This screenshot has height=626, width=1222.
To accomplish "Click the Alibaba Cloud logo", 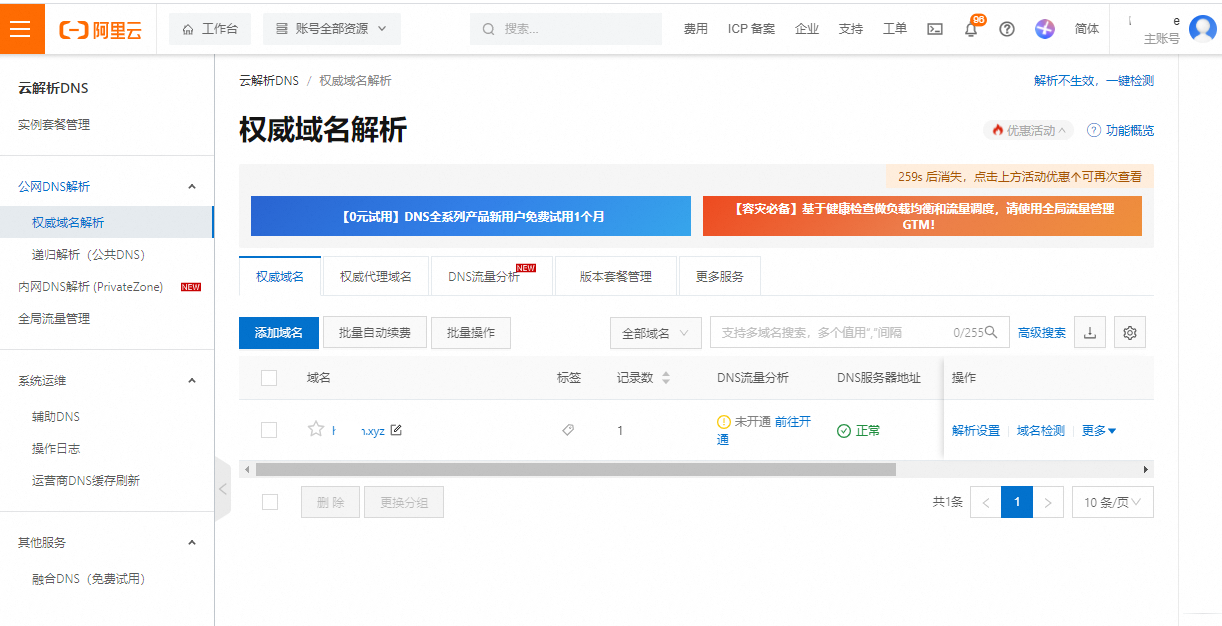I will [100, 29].
